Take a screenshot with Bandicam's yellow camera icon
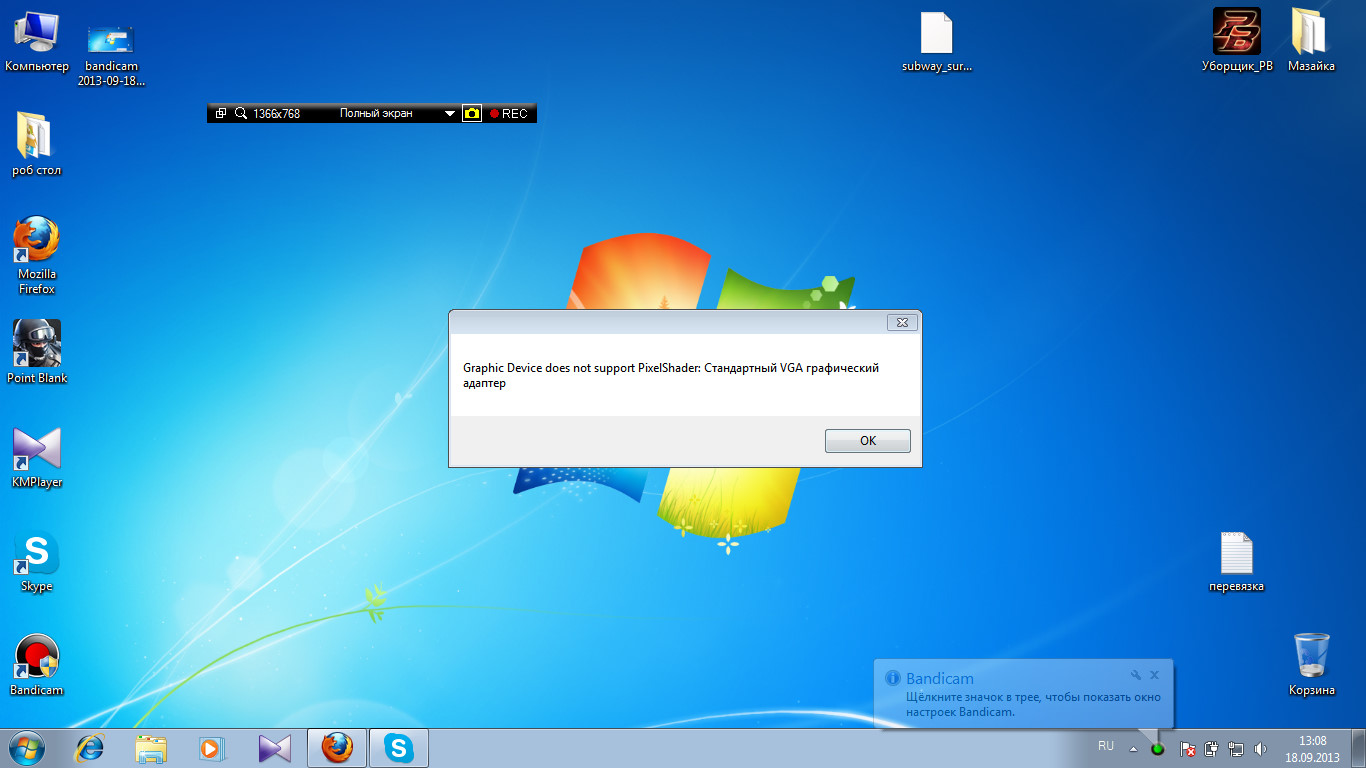This screenshot has height=768, width=1366. [472, 114]
